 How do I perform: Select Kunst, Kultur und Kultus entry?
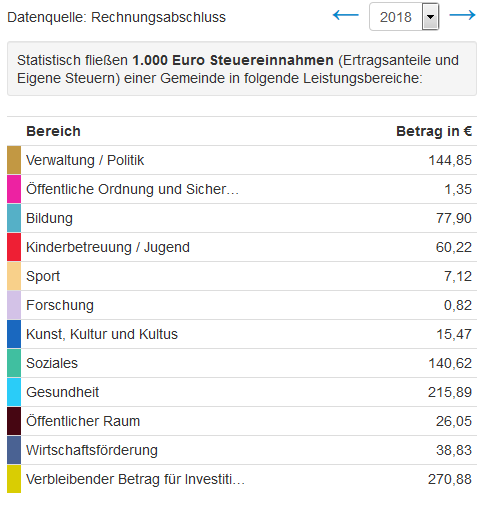(x=242, y=334)
